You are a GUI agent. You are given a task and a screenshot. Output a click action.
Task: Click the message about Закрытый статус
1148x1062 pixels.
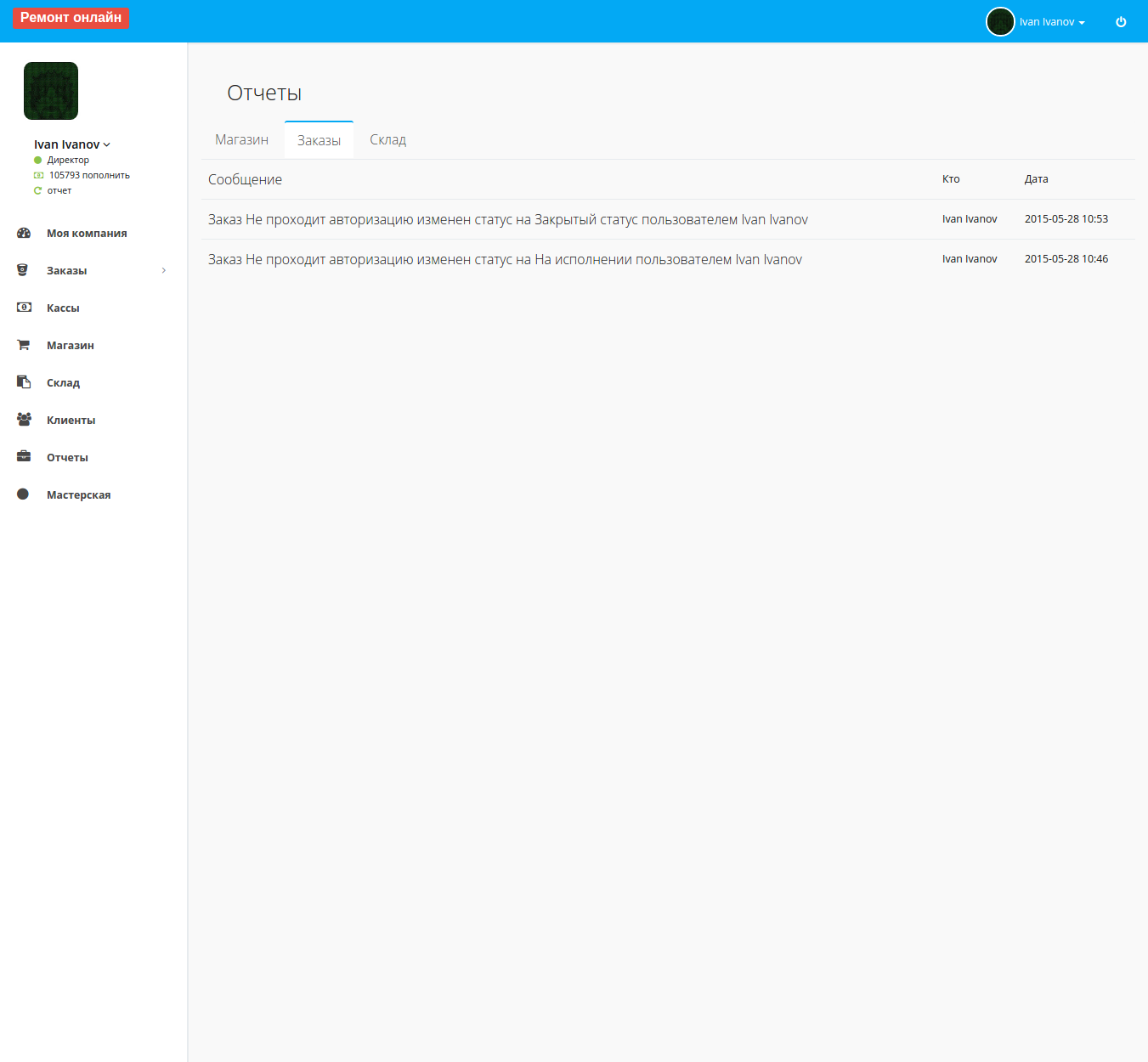pyautogui.click(x=508, y=220)
